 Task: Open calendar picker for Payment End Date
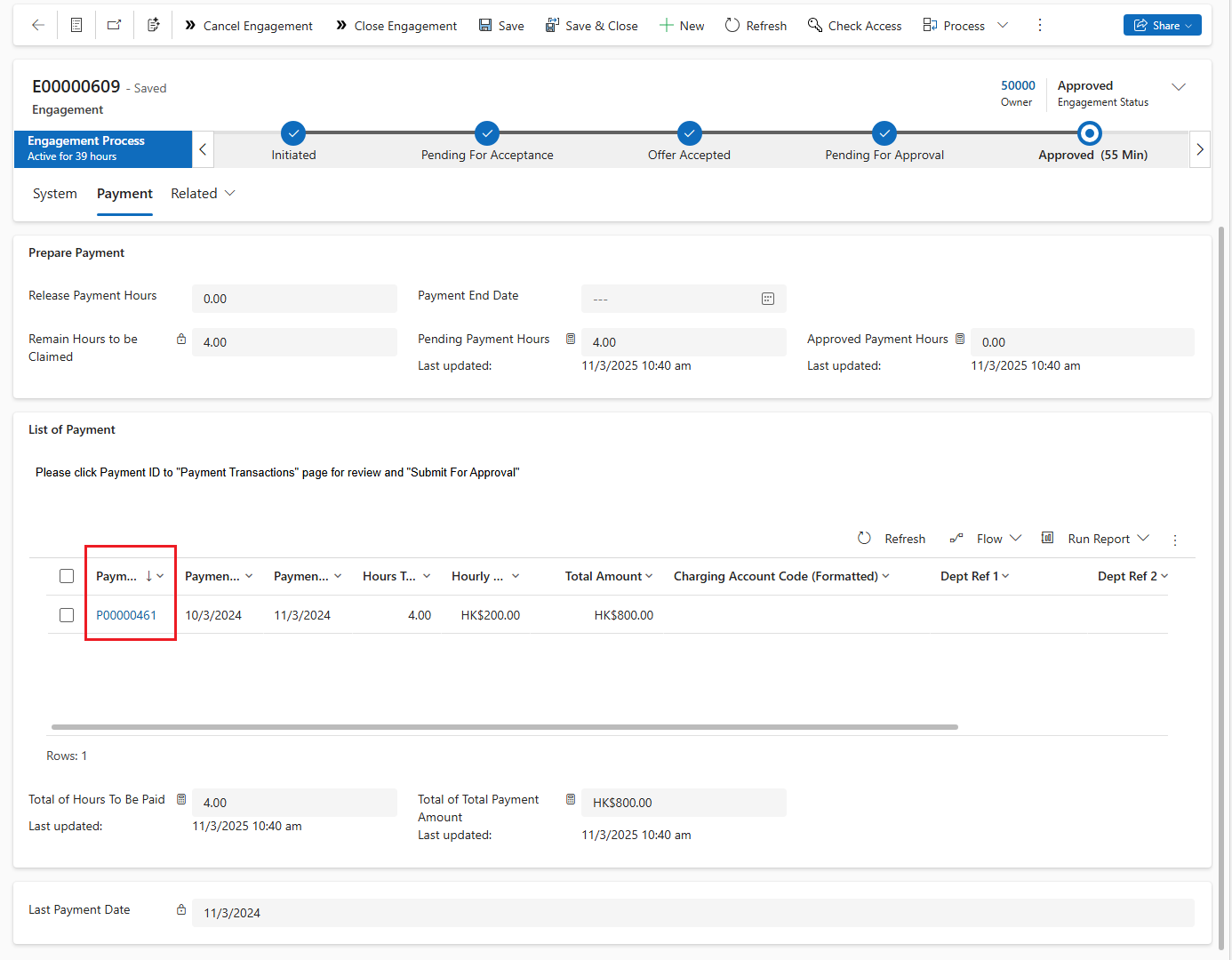(x=768, y=300)
